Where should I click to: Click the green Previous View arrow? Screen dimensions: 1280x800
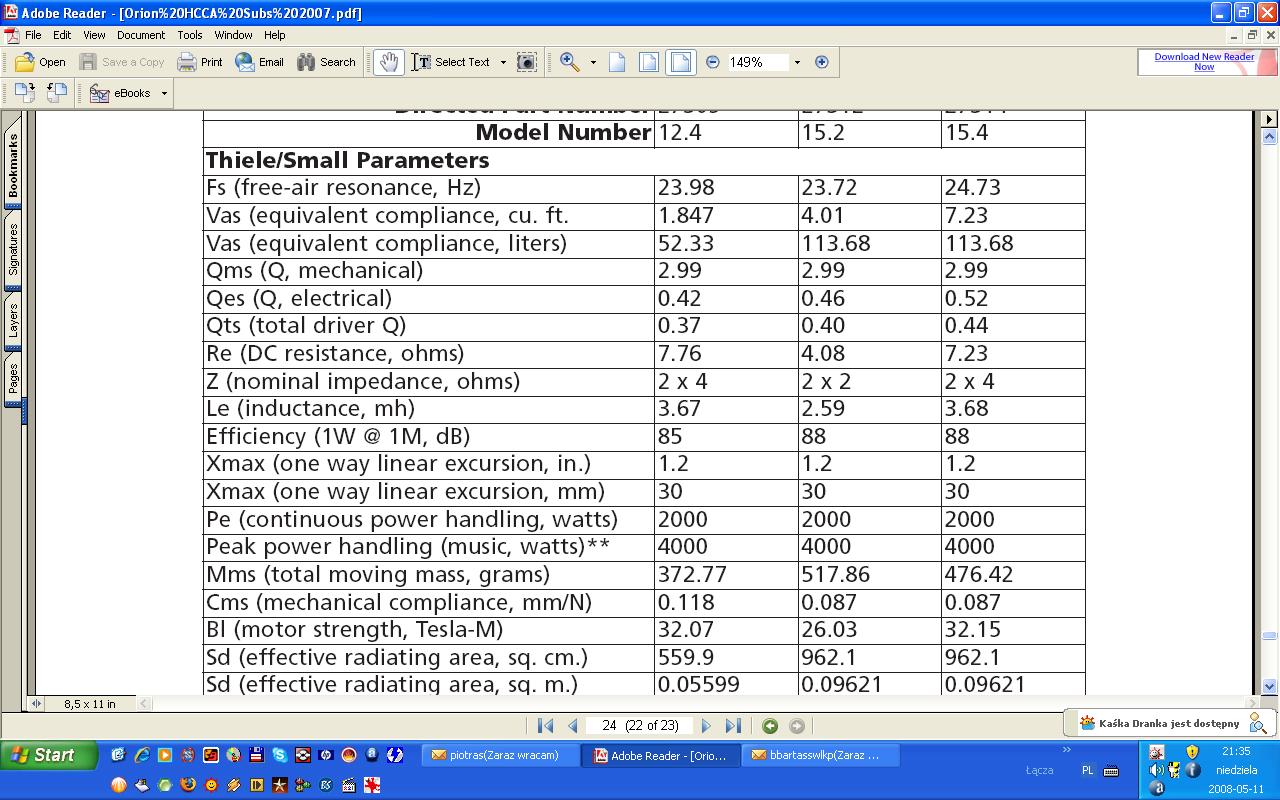(x=770, y=726)
